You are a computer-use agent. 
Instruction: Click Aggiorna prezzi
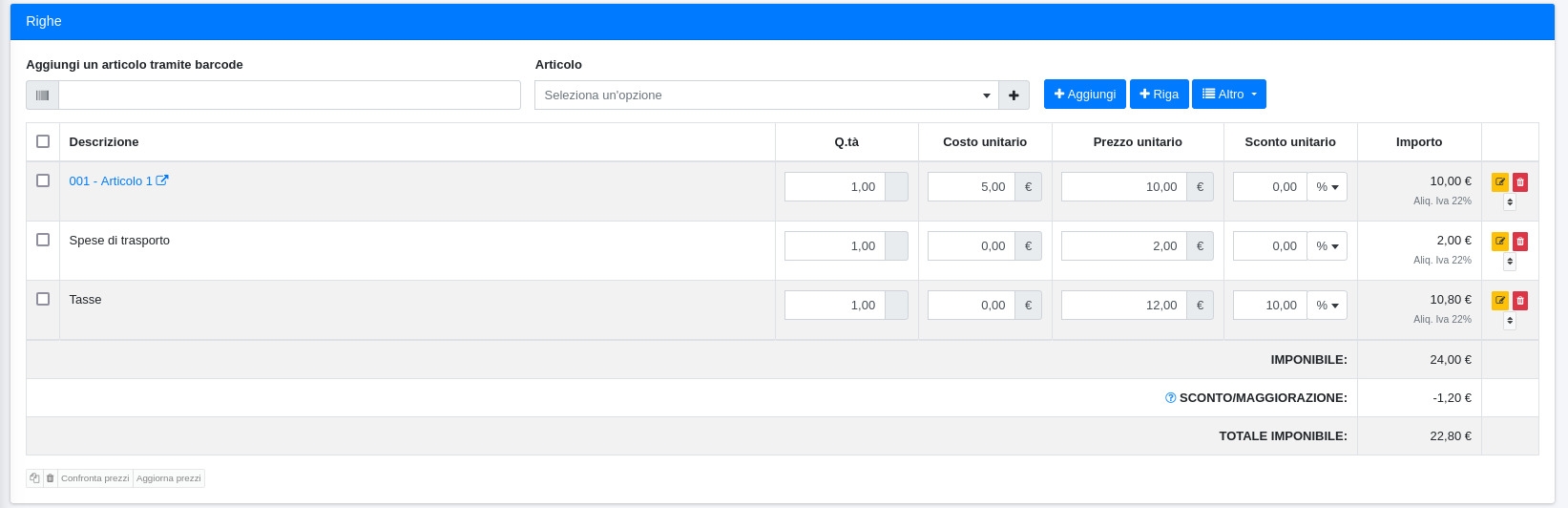(169, 478)
